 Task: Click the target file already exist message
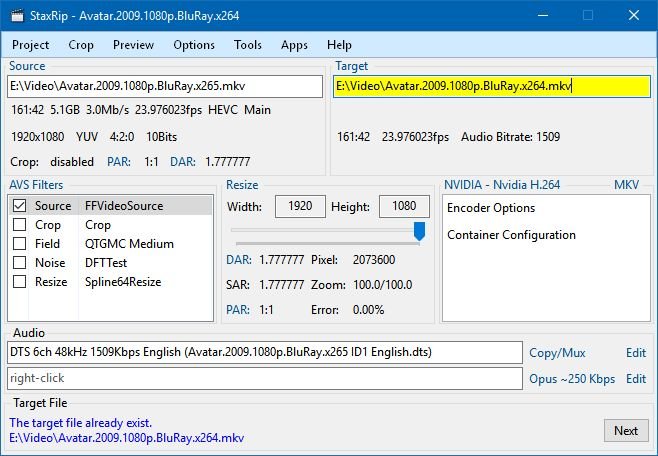pos(81,423)
